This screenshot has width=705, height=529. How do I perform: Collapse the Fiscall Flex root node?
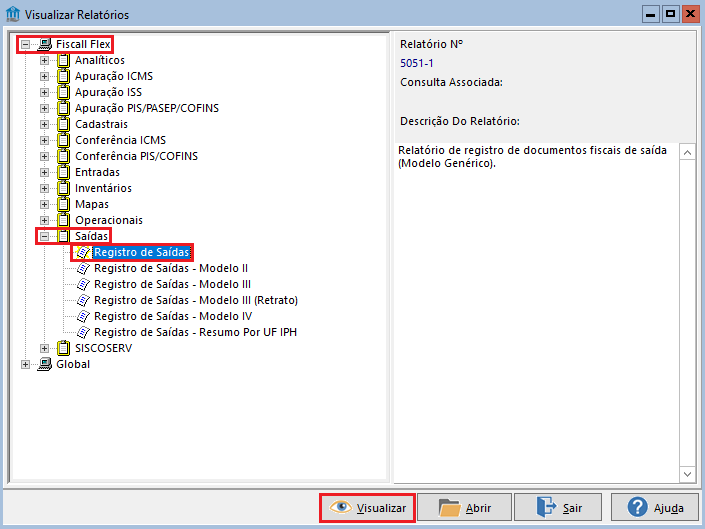tap(26, 44)
